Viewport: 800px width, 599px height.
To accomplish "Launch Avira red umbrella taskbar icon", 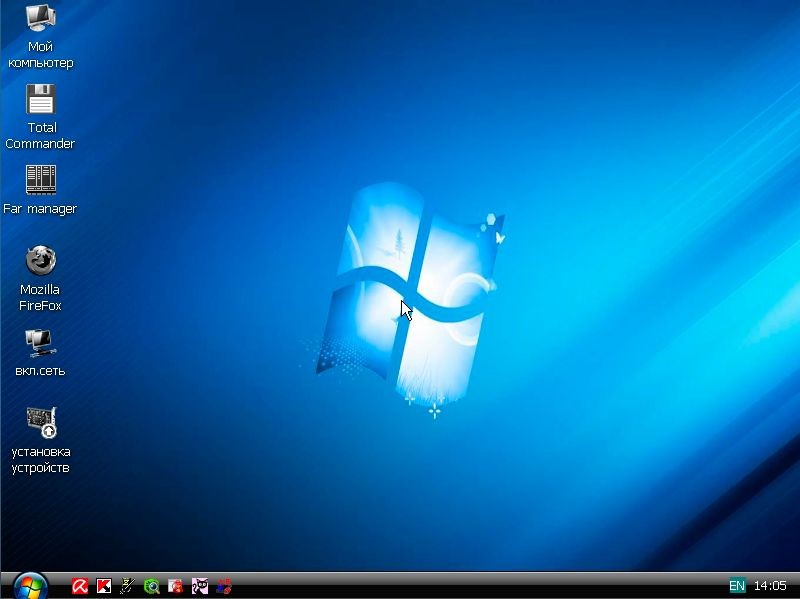I will click(x=80, y=586).
